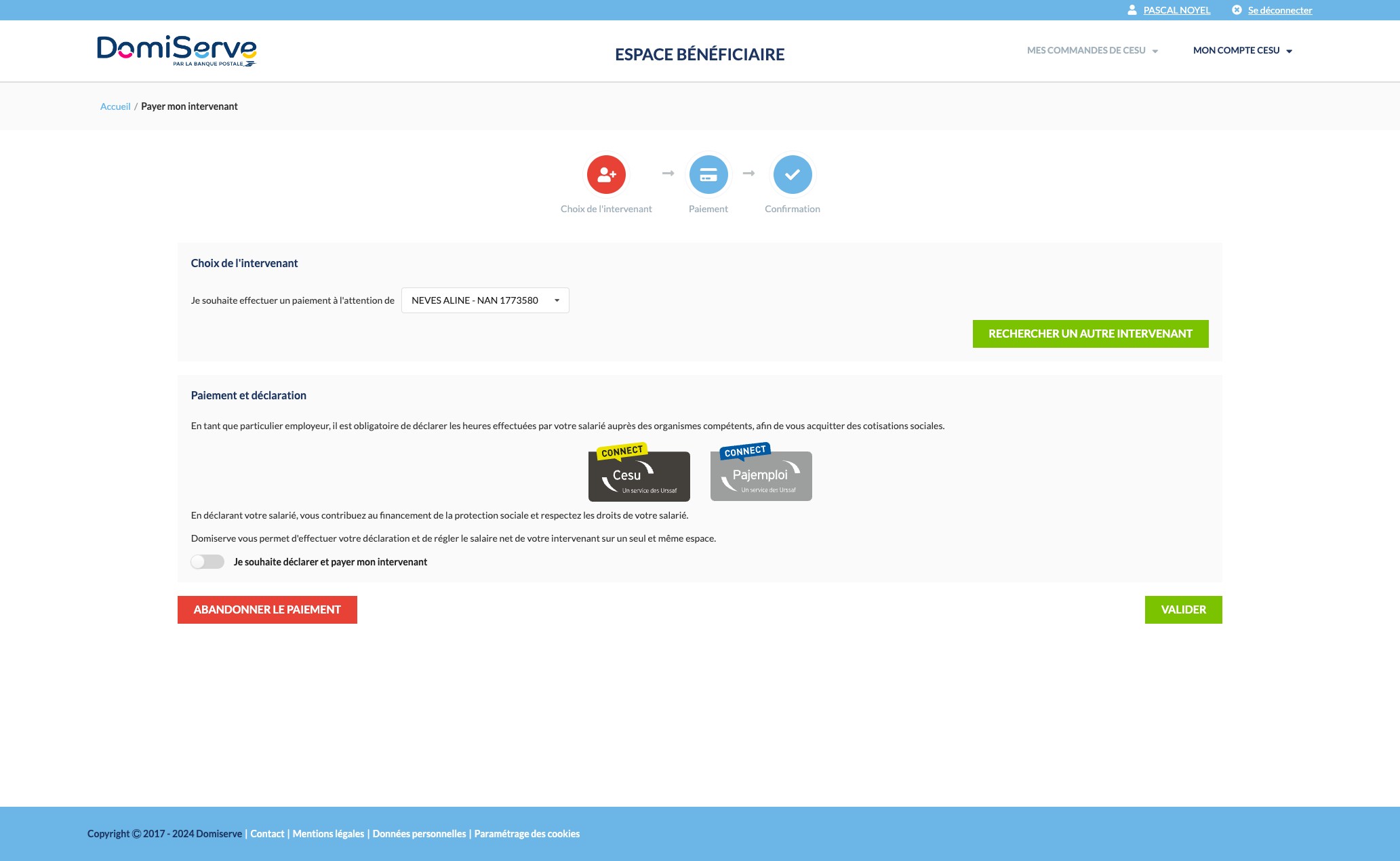Open Paramétrage des cookies in the footer
The width and height of the screenshot is (1400, 861).
click(x=527, y=833)
